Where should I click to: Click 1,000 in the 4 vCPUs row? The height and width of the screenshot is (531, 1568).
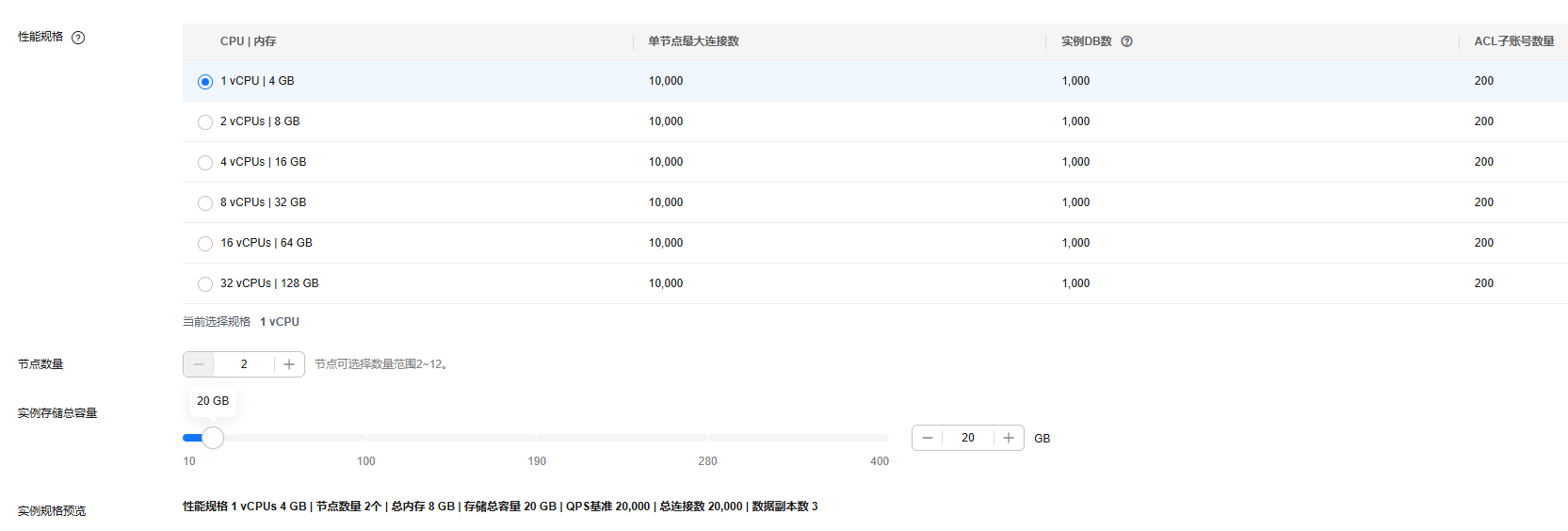[x=1075, y=162]
